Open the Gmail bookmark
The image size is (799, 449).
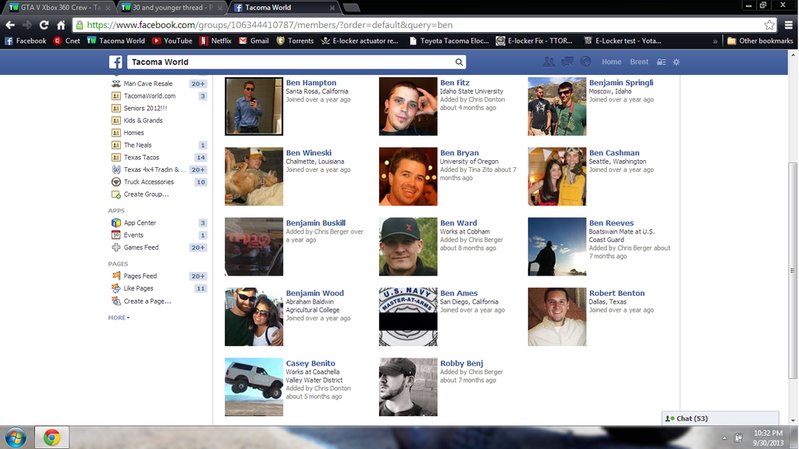tap(254, 41)
